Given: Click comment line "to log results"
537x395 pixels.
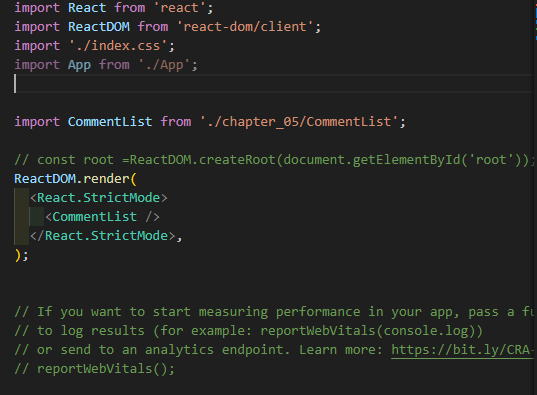Looking at the screenshot, I should tap(248, 331).
